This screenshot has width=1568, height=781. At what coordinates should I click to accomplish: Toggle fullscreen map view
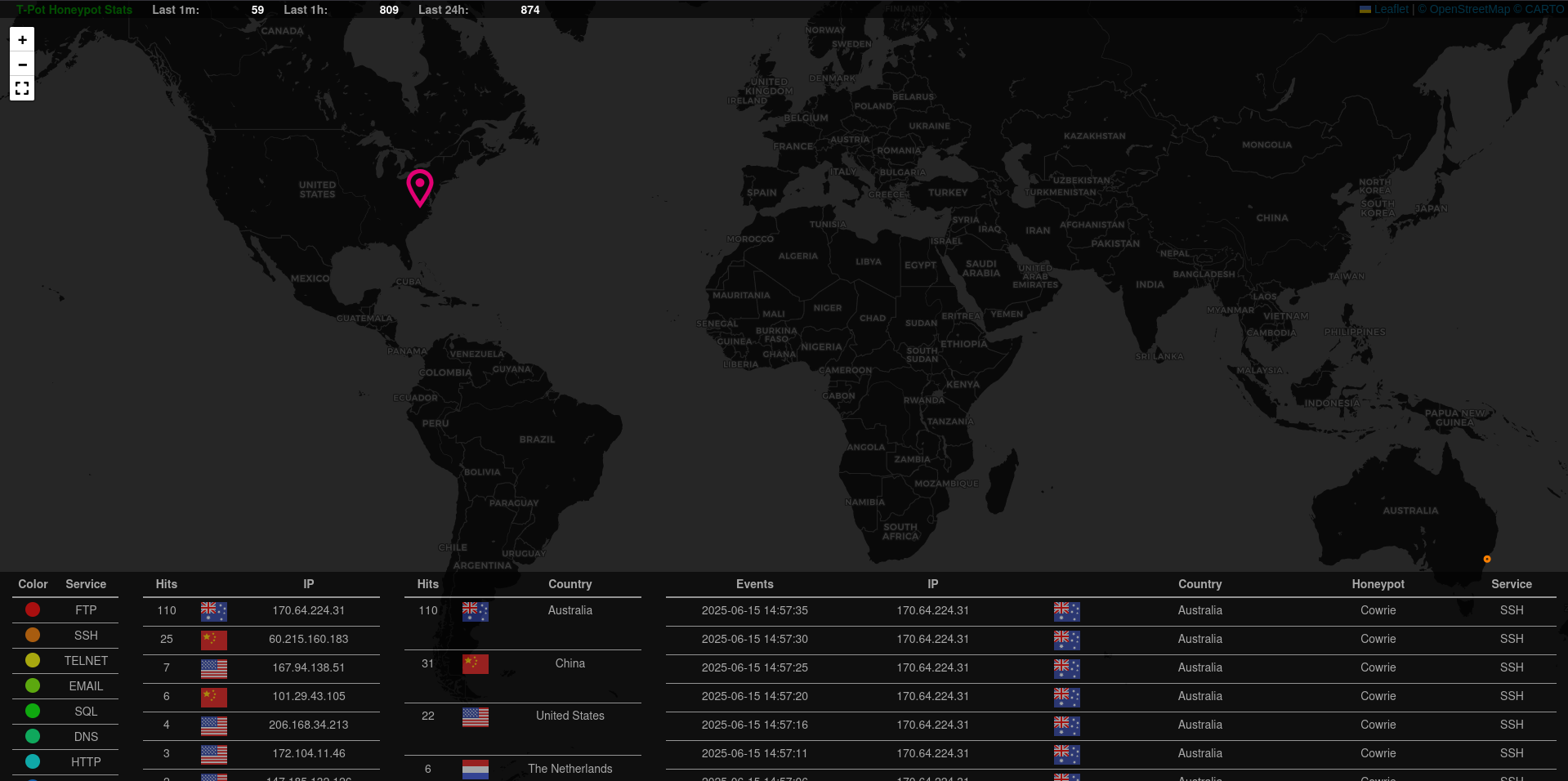(22, 88)
